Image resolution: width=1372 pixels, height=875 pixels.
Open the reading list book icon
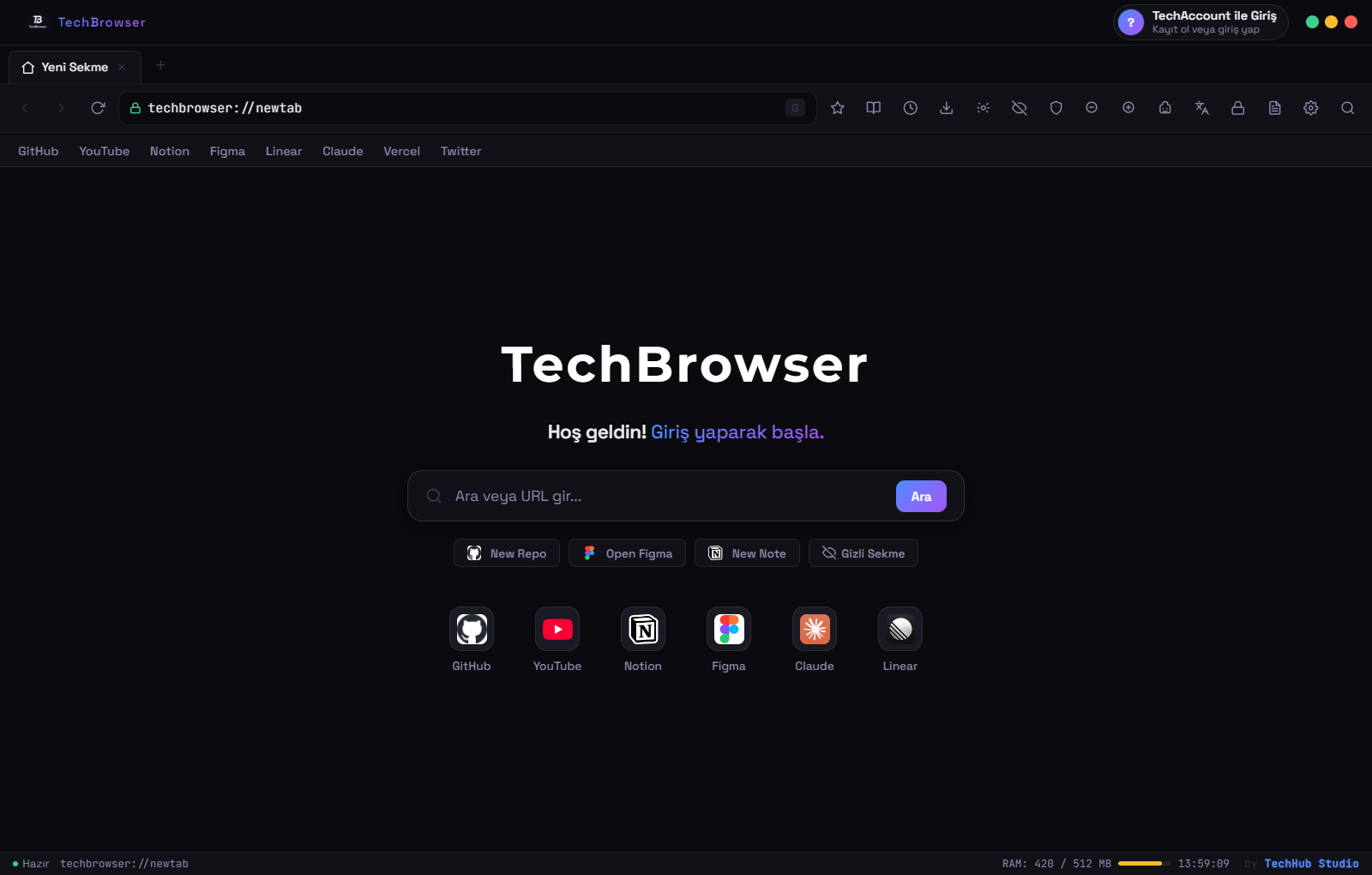tap(874, 108)
